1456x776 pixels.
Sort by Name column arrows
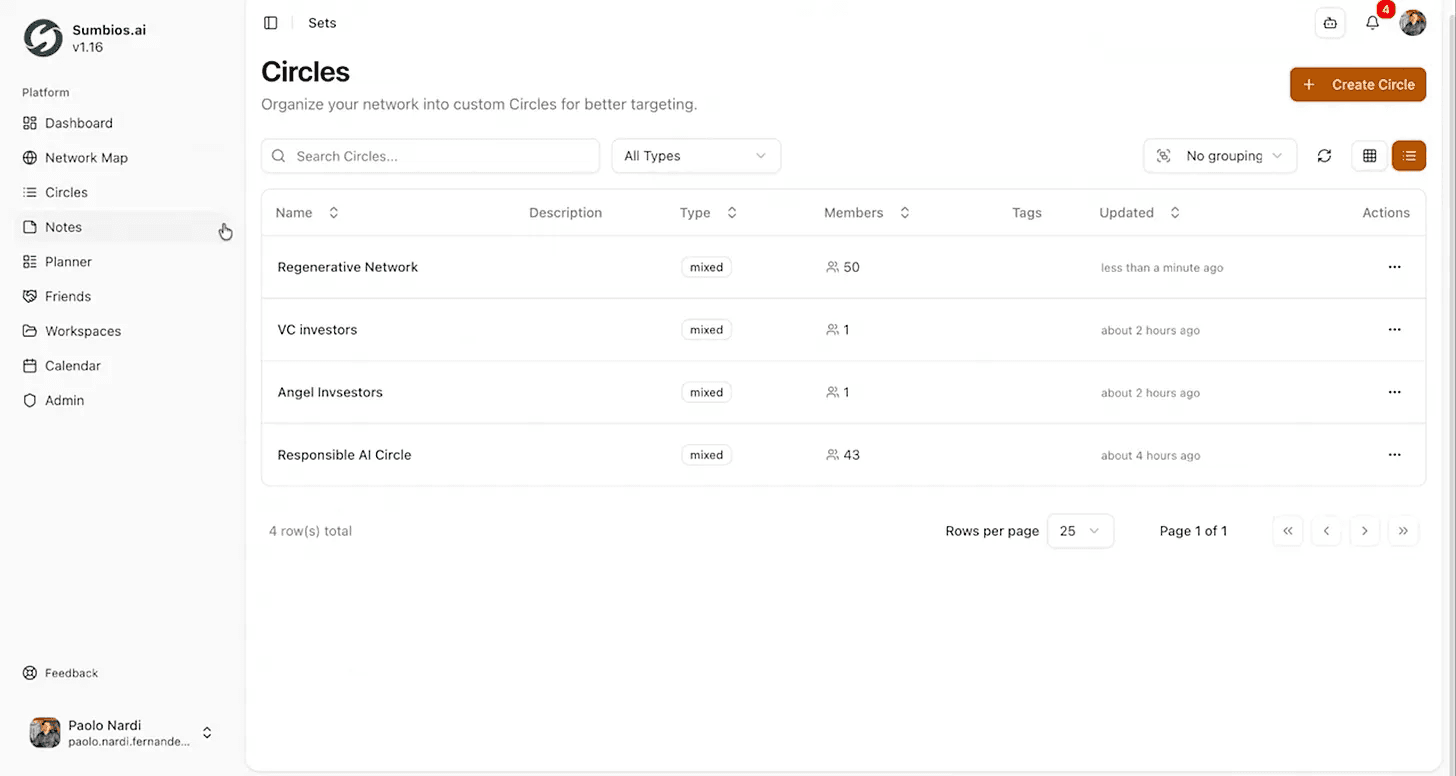coord(334,213)
